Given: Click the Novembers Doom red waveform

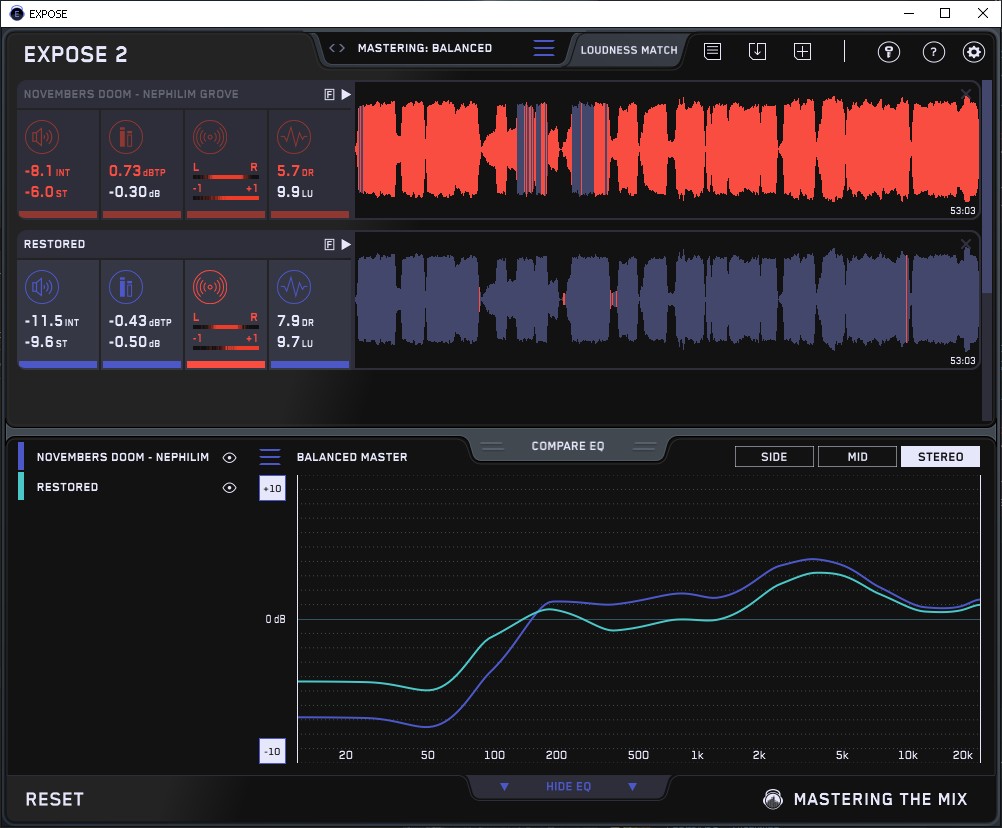Looking at the screenshot, I should tap(667, 150).
